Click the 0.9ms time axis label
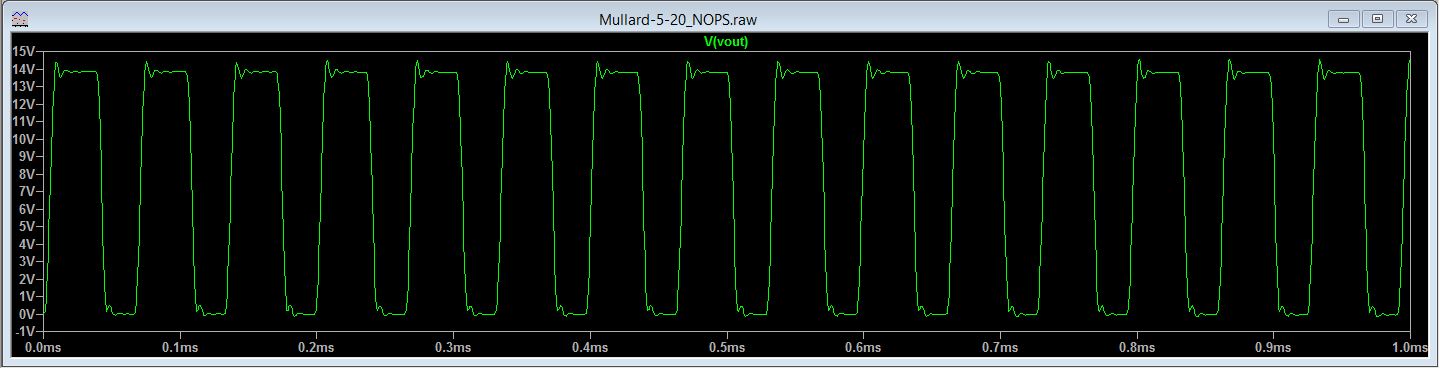The image size is (1440, 368). pyautogui.click(x=1273, y=348)
